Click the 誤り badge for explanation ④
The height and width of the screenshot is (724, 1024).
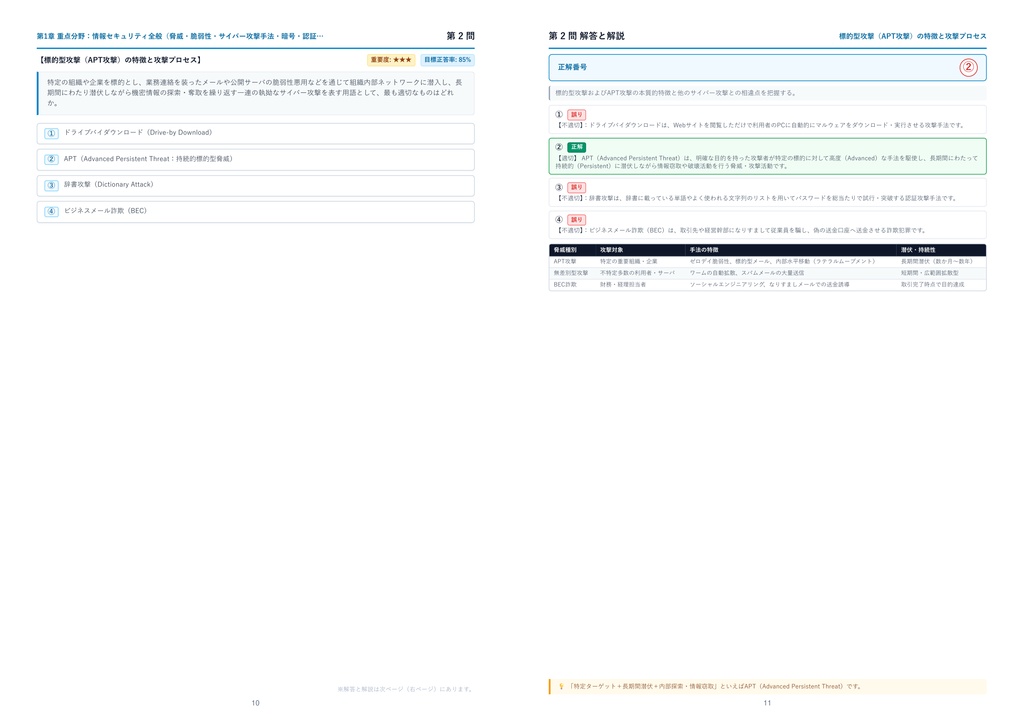[576, 220]
